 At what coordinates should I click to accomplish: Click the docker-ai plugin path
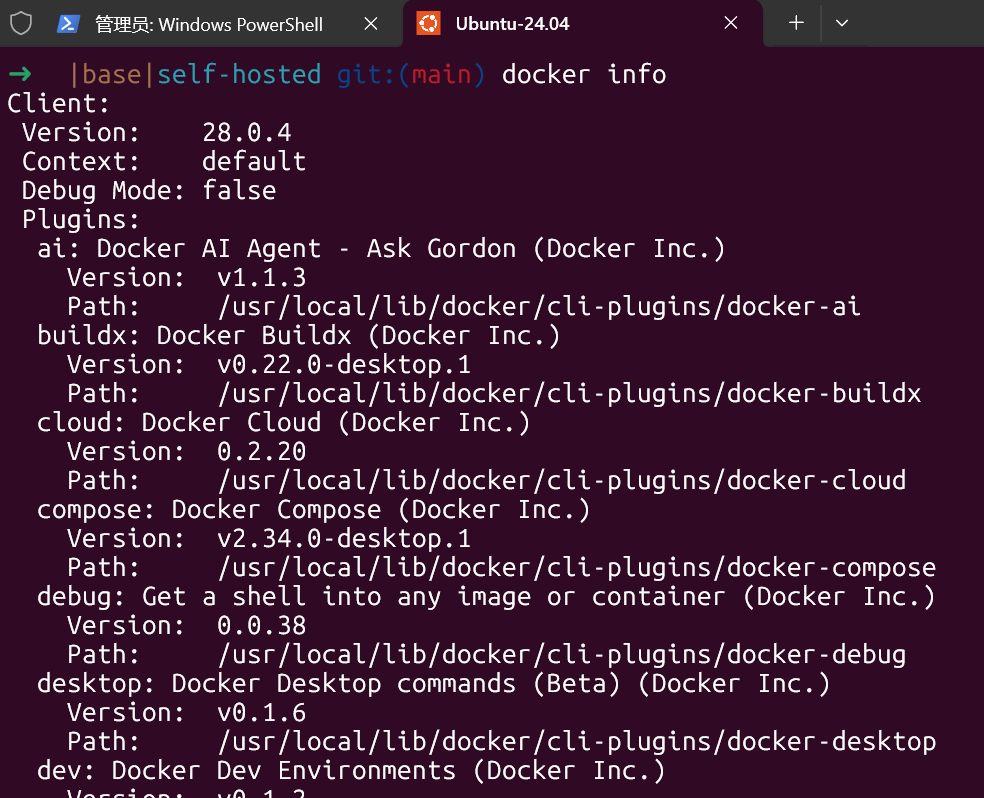click(x=539, y=307)
